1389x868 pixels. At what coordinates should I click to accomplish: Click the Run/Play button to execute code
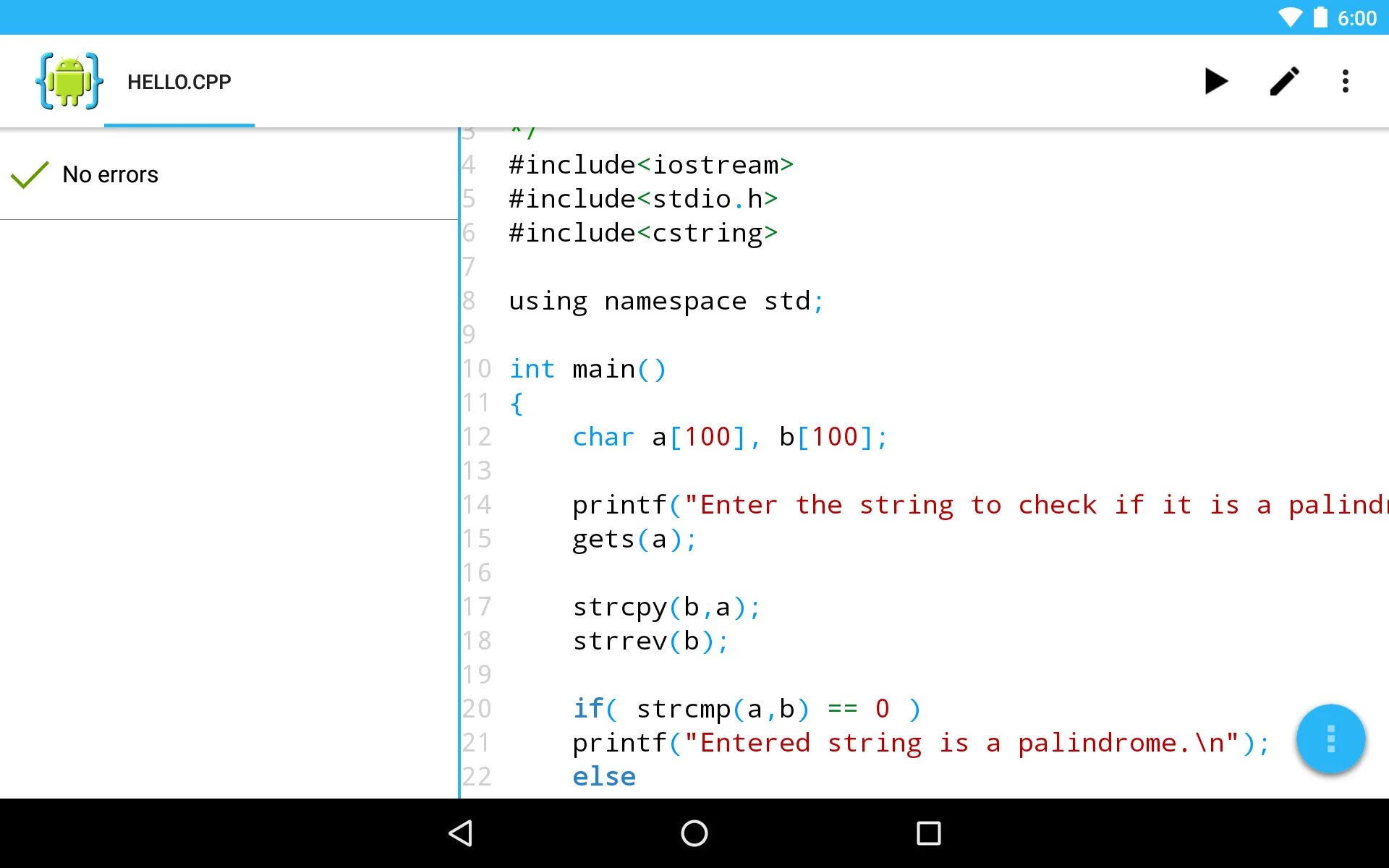(1215, 82)
